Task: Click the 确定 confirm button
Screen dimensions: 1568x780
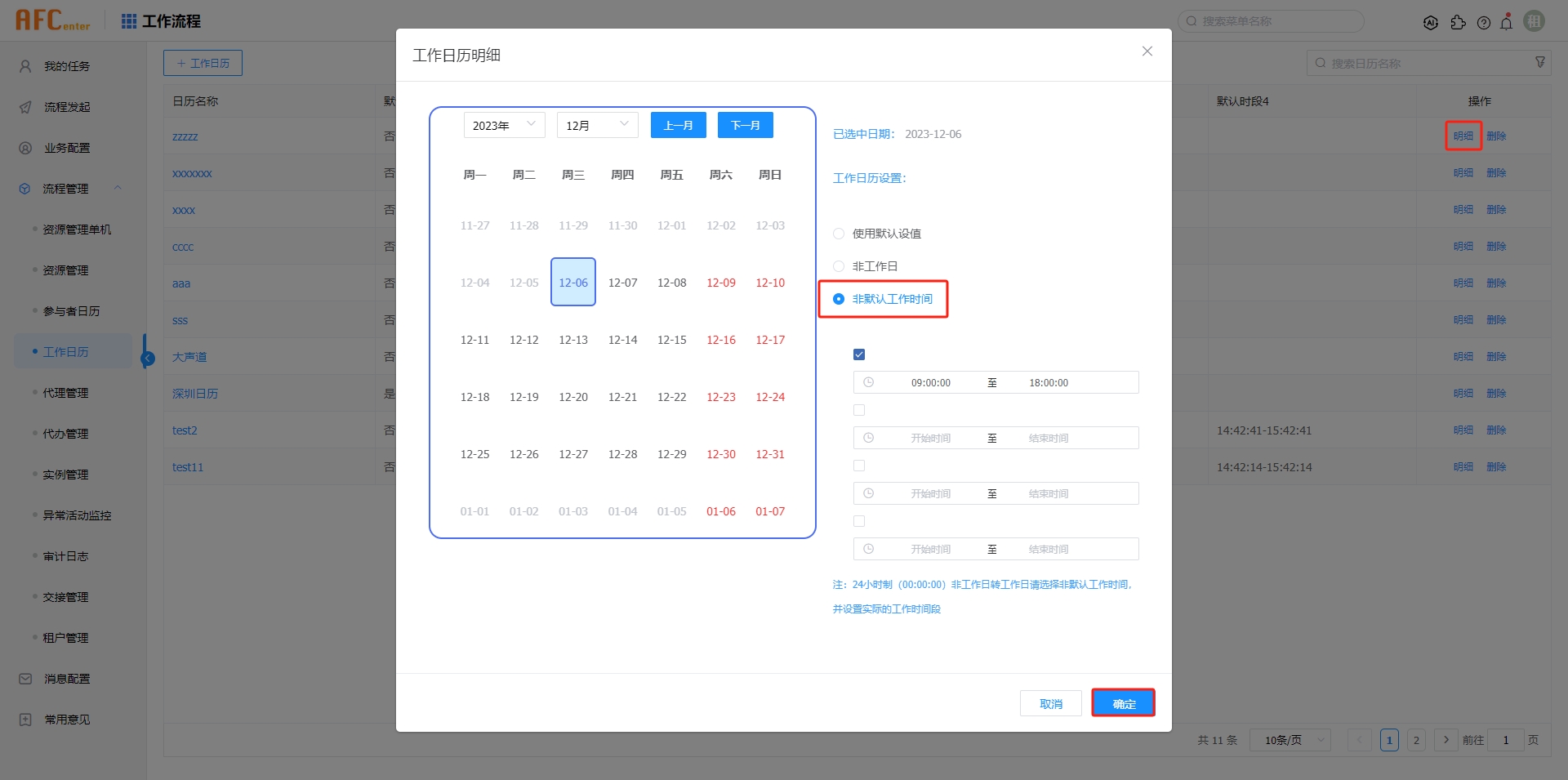Action: pyautogui.click(x=1123, y=703)
